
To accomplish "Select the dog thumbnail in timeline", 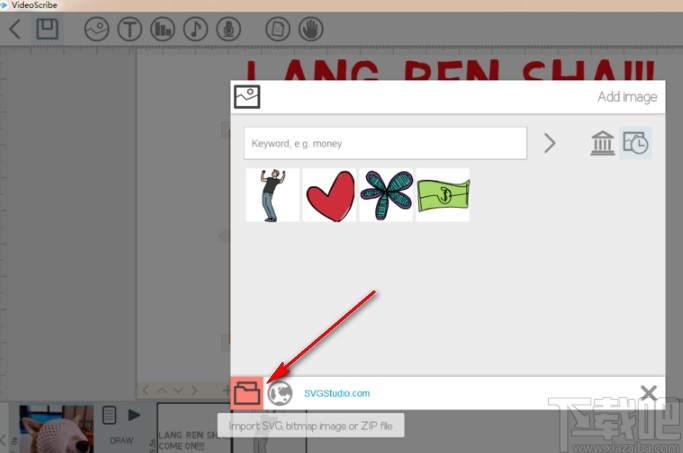I will click(x=56, y=429).
